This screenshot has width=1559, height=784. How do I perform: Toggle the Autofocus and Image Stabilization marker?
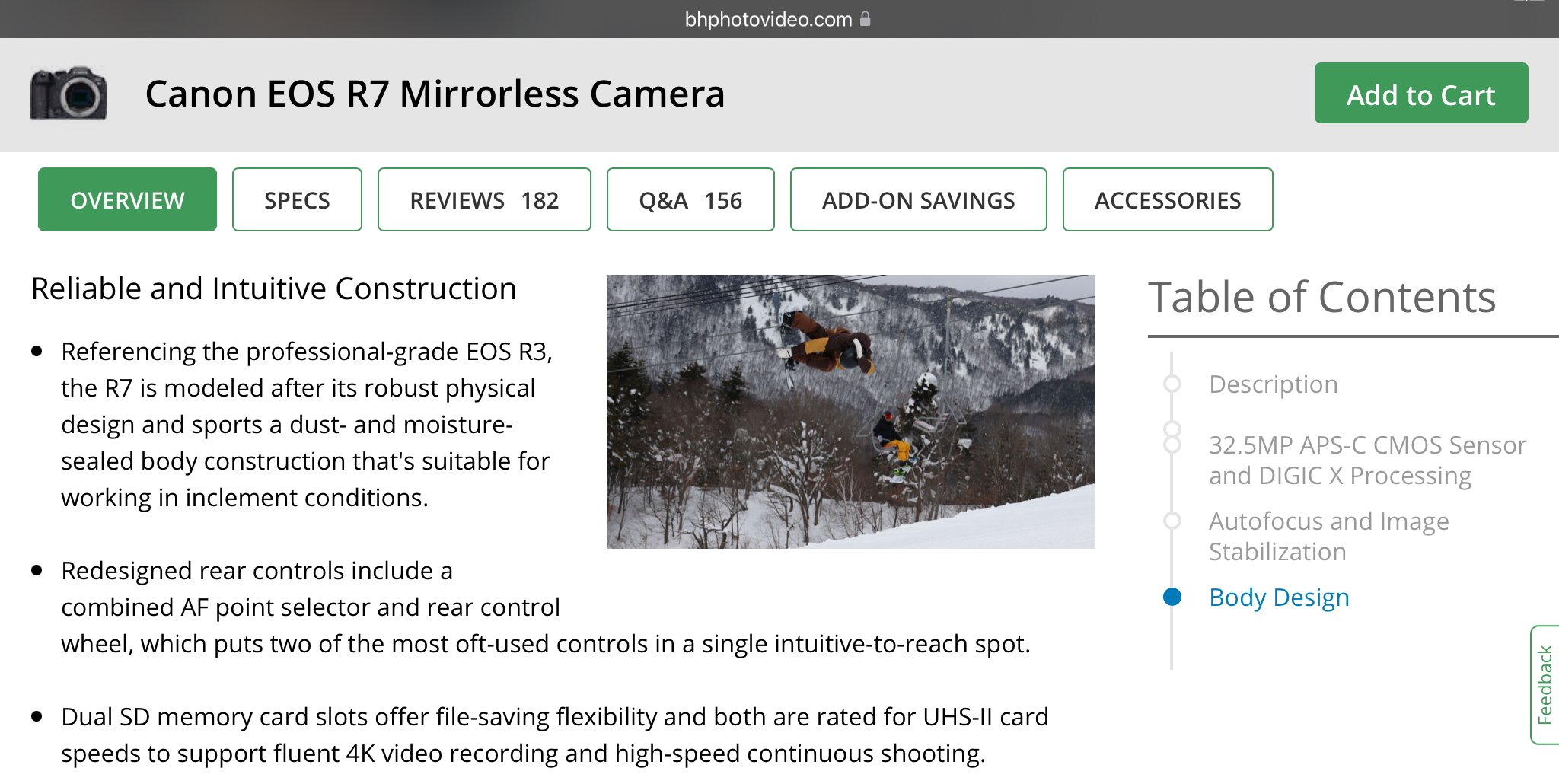[1172, 522]
